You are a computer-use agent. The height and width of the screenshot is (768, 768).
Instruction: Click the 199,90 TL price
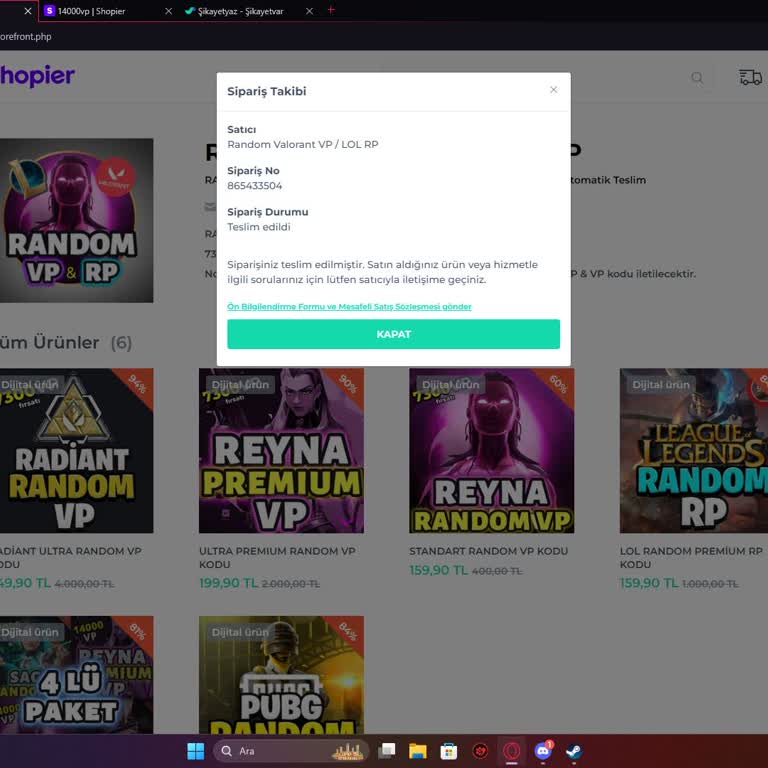click(x=228, y=583)
